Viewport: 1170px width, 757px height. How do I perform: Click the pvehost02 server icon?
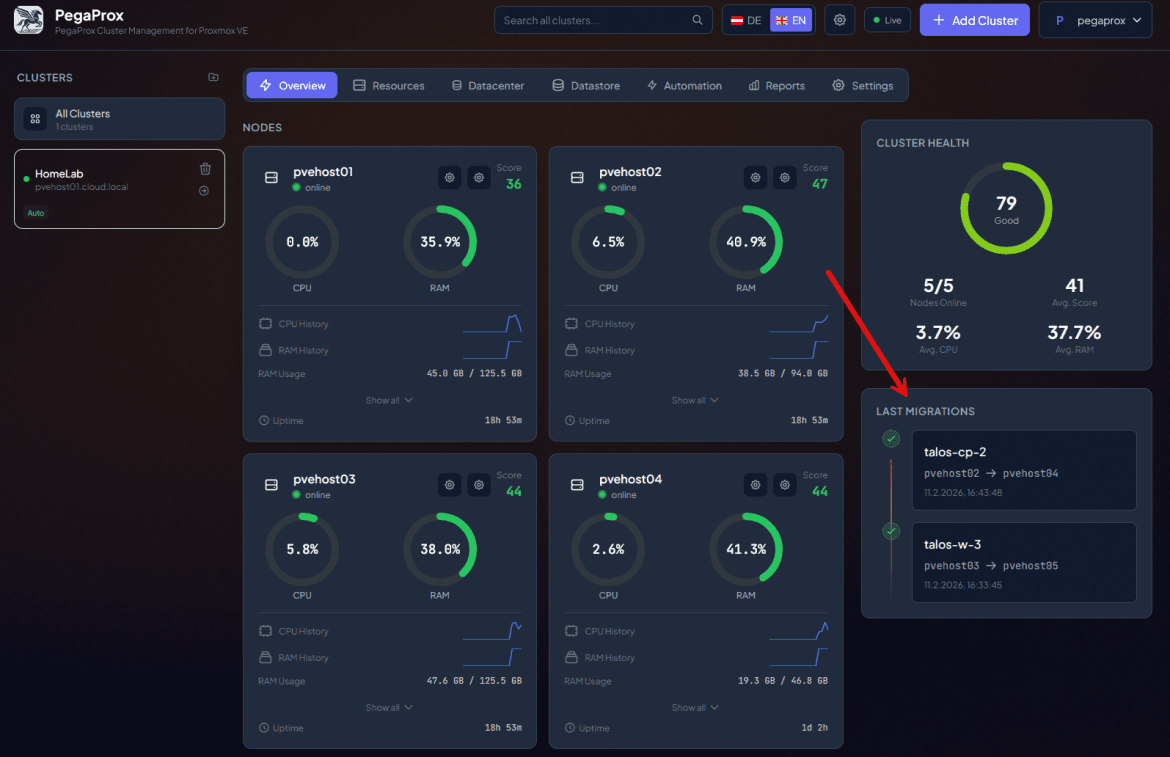pyautogui.click(x=577, y=178)
